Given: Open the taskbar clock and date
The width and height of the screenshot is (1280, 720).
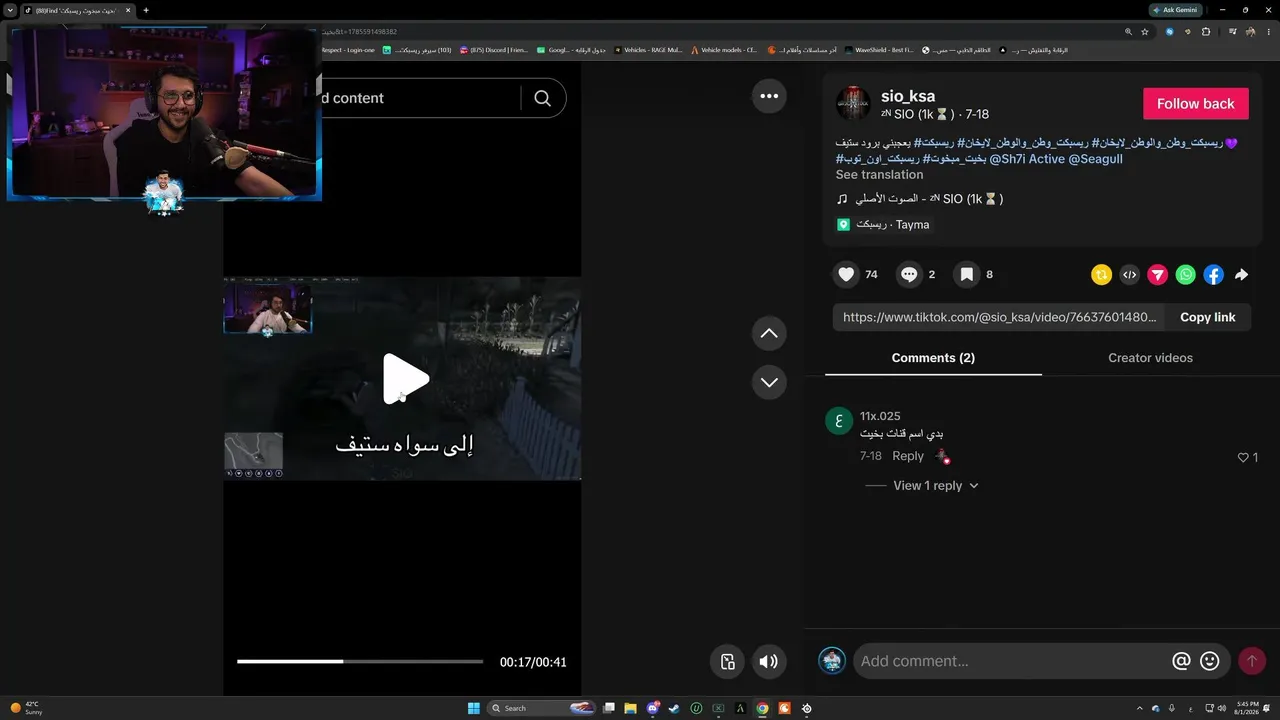Looking at the screenshot, I should [x=1247, y=708].
